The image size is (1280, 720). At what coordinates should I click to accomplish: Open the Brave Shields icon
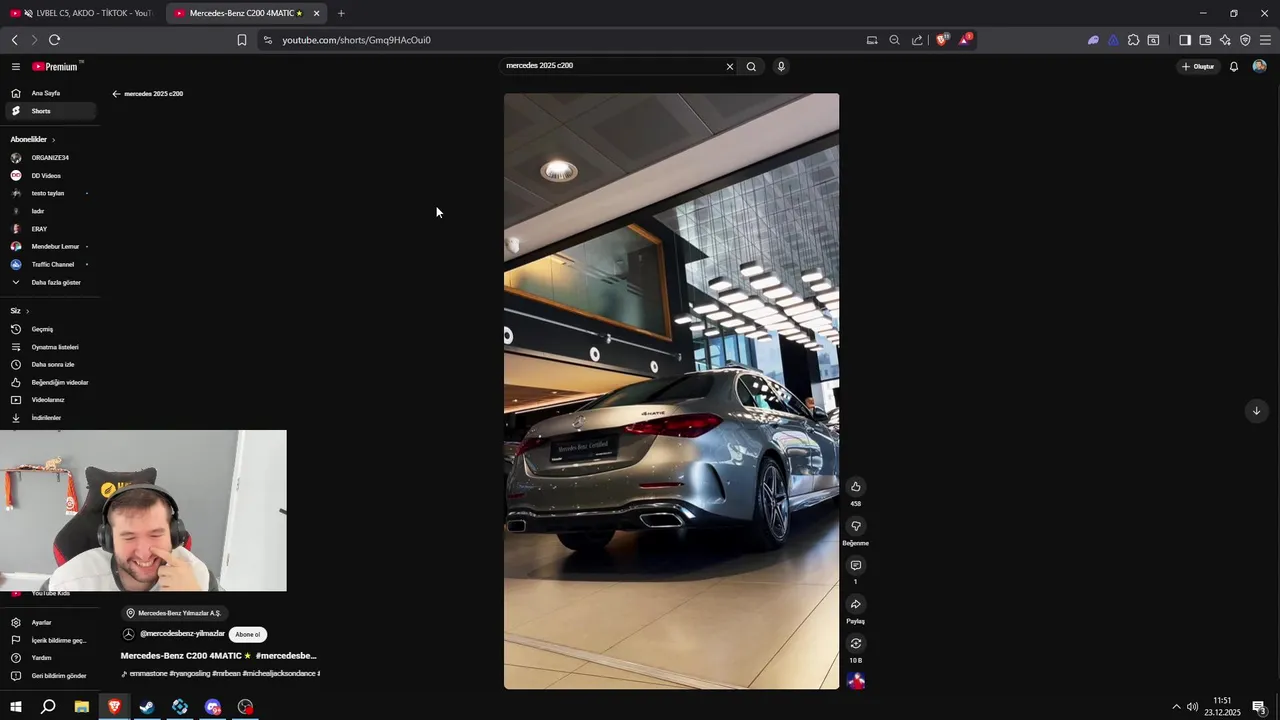tap(941, 40)
